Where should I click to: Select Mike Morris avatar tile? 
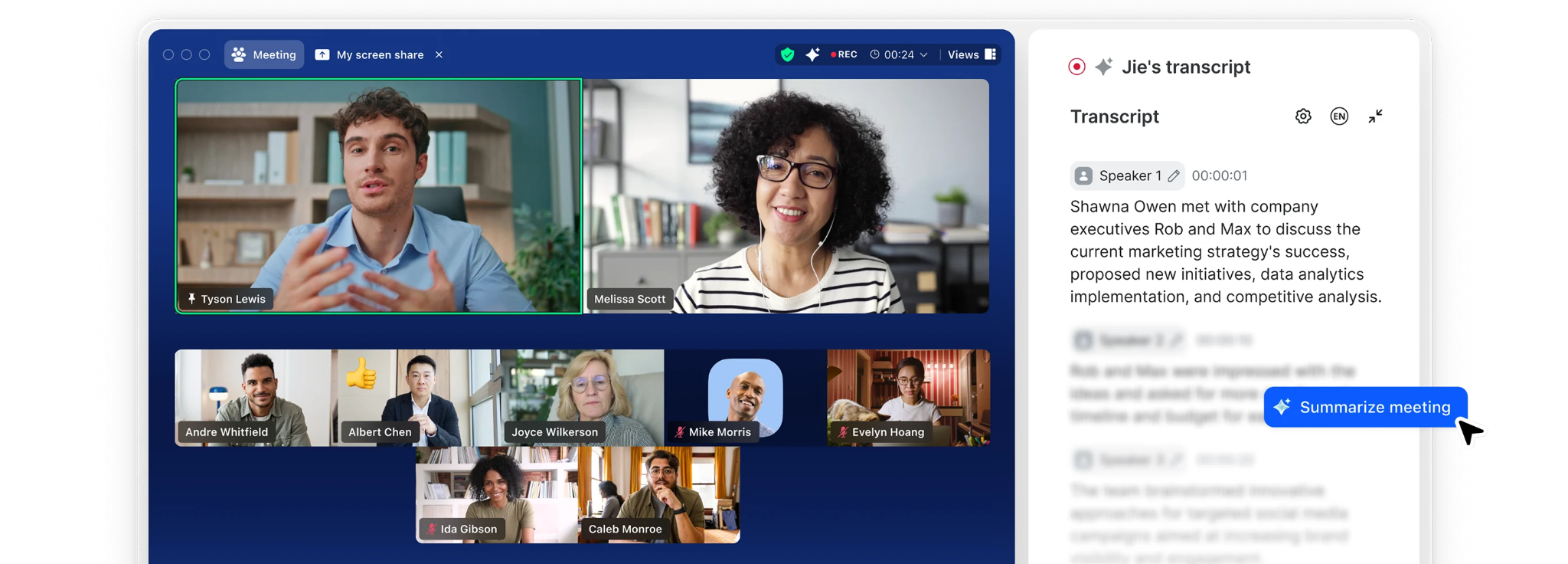745,398
